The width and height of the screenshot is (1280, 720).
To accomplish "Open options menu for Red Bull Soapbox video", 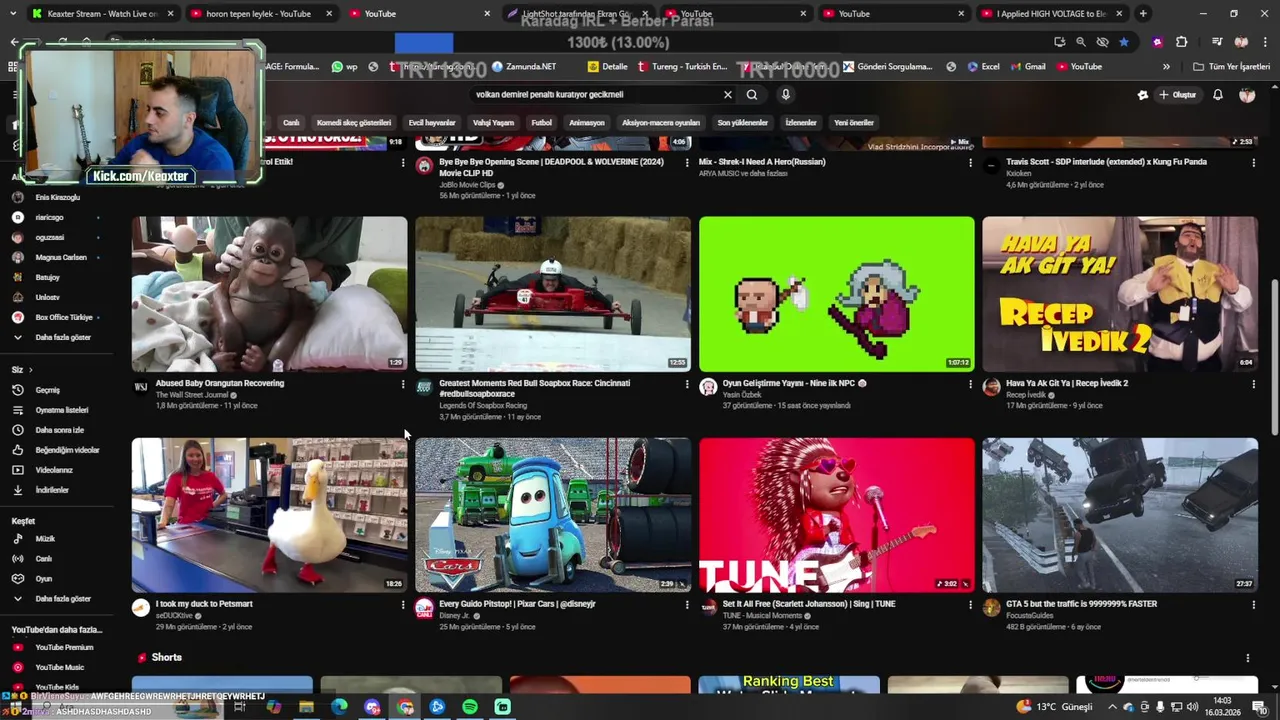I will pyautogui.click(x=687, y=384).
